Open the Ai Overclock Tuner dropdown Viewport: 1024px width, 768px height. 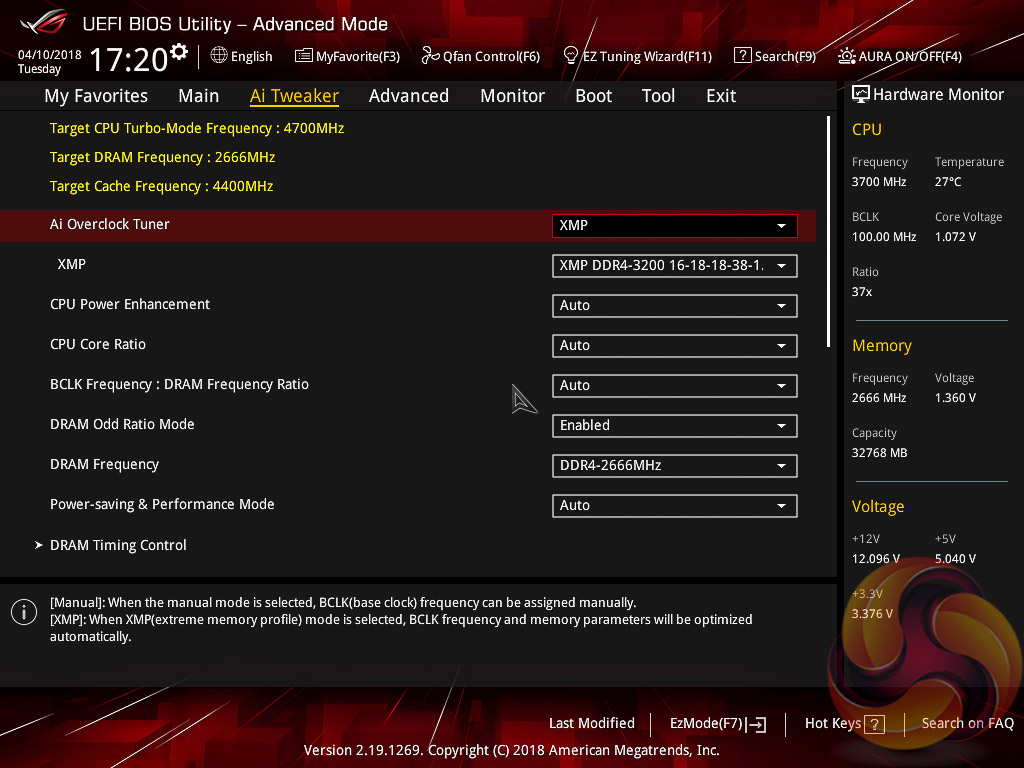[675, 225]
